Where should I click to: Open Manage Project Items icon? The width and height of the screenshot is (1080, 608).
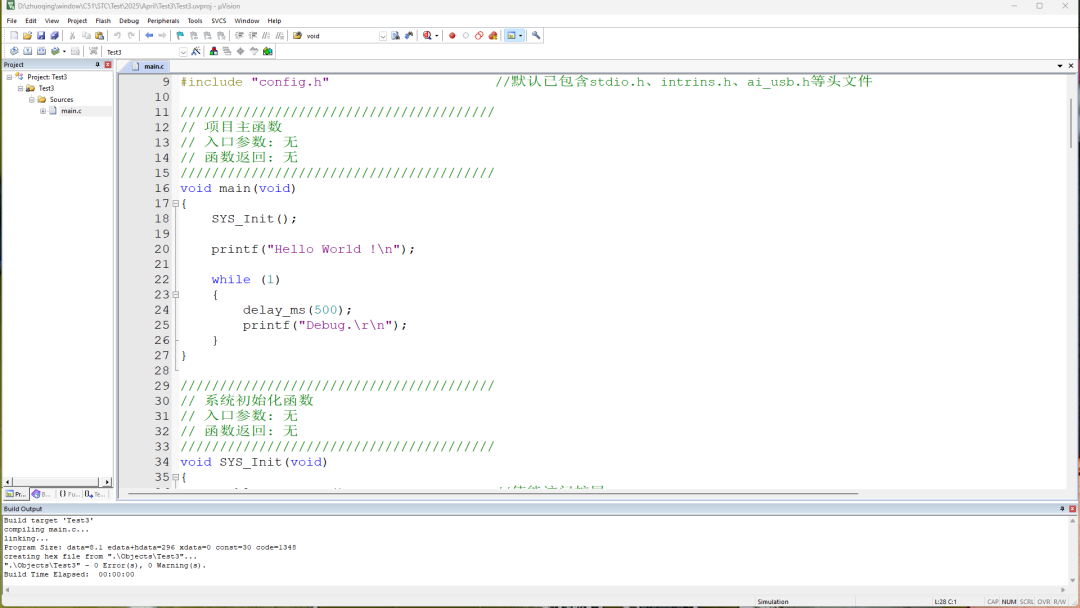click(x=214, y=52)
